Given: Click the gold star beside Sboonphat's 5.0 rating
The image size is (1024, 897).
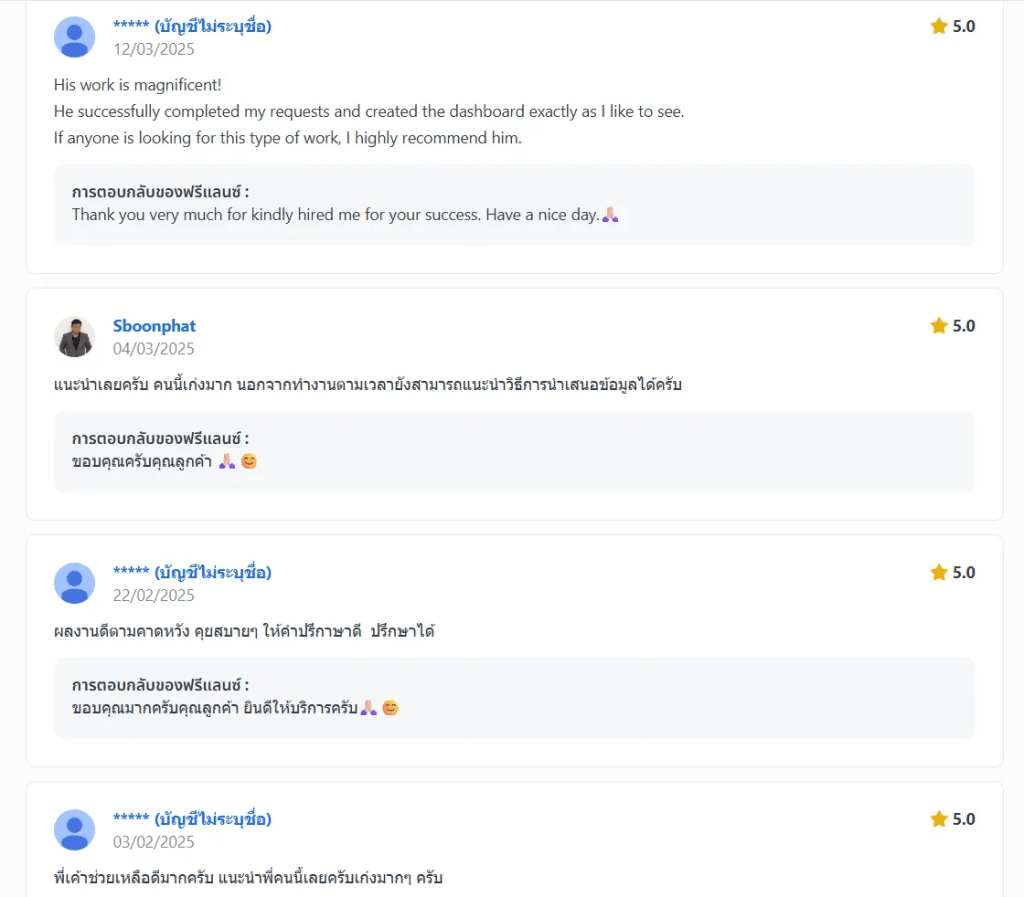Looking at the screenshot, I should coord(939,326).
